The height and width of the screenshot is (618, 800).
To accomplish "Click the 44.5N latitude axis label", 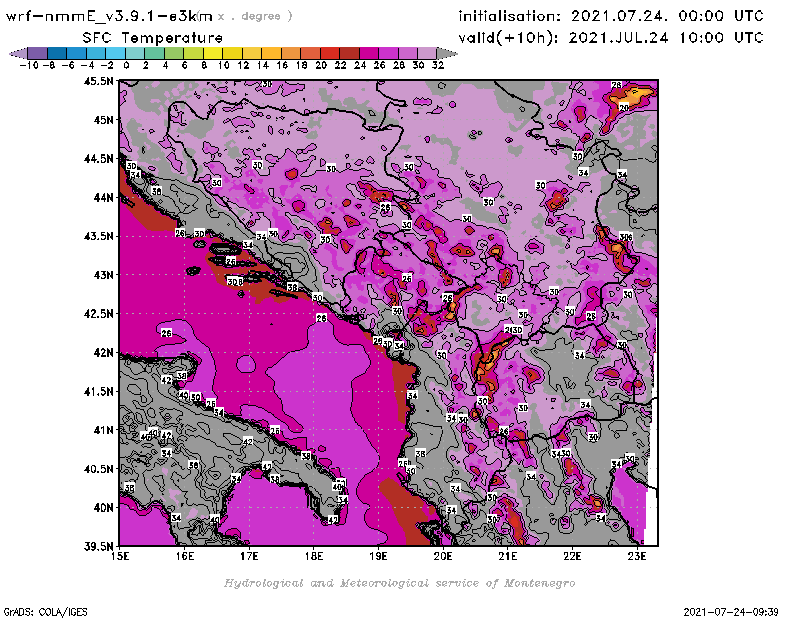I will click(x=98, y=159).
